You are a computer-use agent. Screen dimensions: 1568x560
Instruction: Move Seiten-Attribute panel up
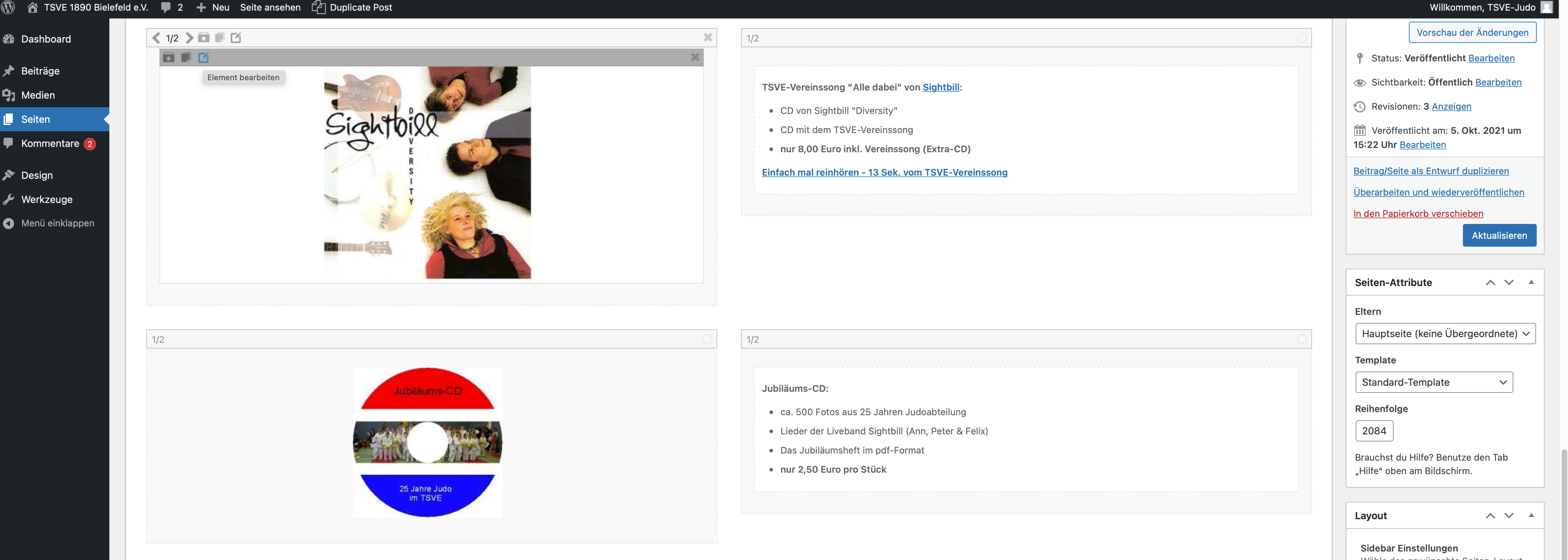tap(1490, 282)
